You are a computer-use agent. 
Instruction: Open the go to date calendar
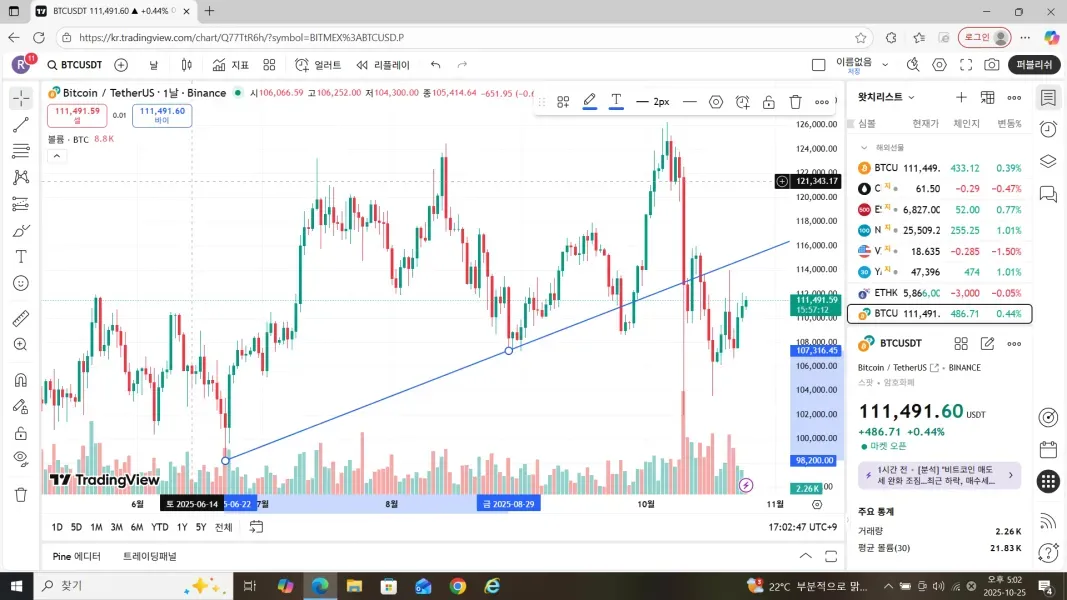[x=256, y=527]
